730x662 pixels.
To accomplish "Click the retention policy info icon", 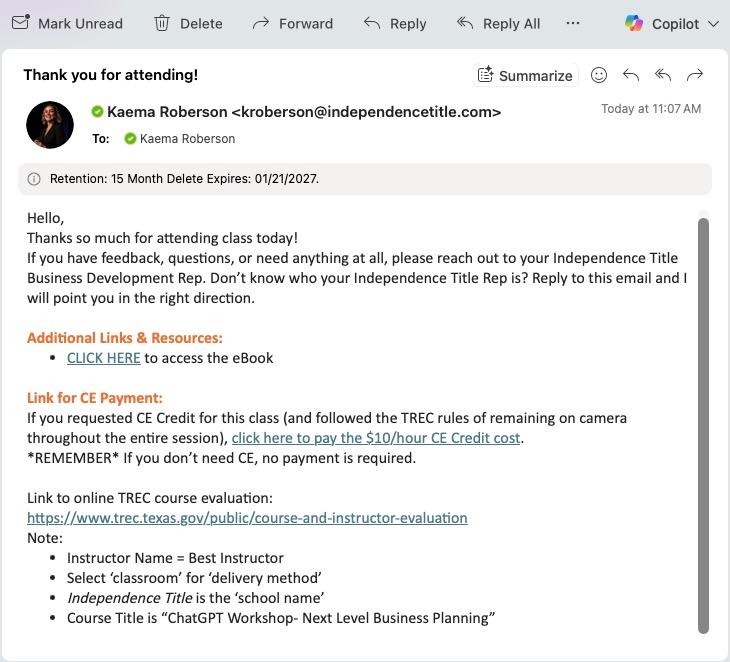I will point(34,179).
